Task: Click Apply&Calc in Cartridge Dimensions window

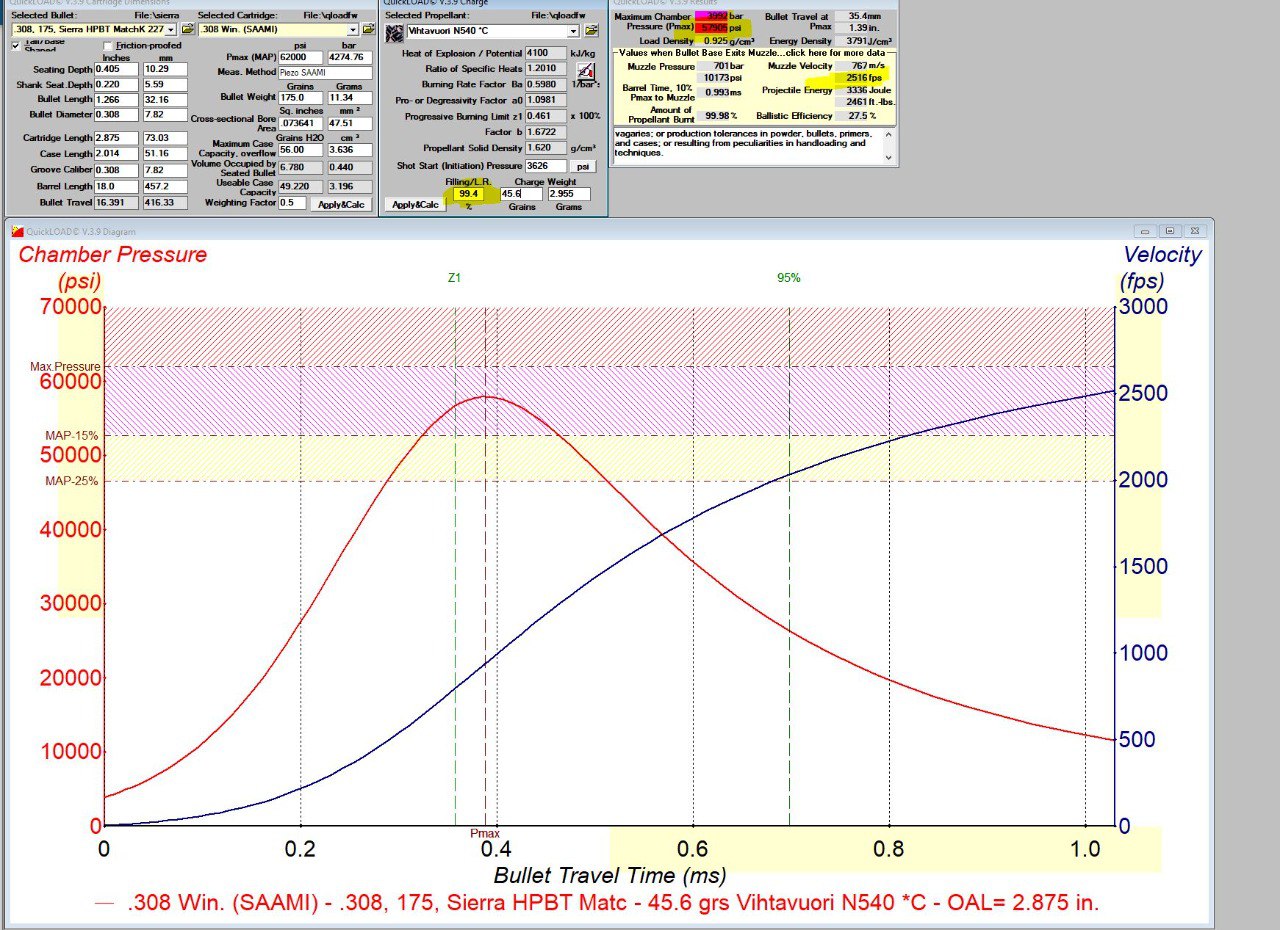Action: (x=340, y=204)
